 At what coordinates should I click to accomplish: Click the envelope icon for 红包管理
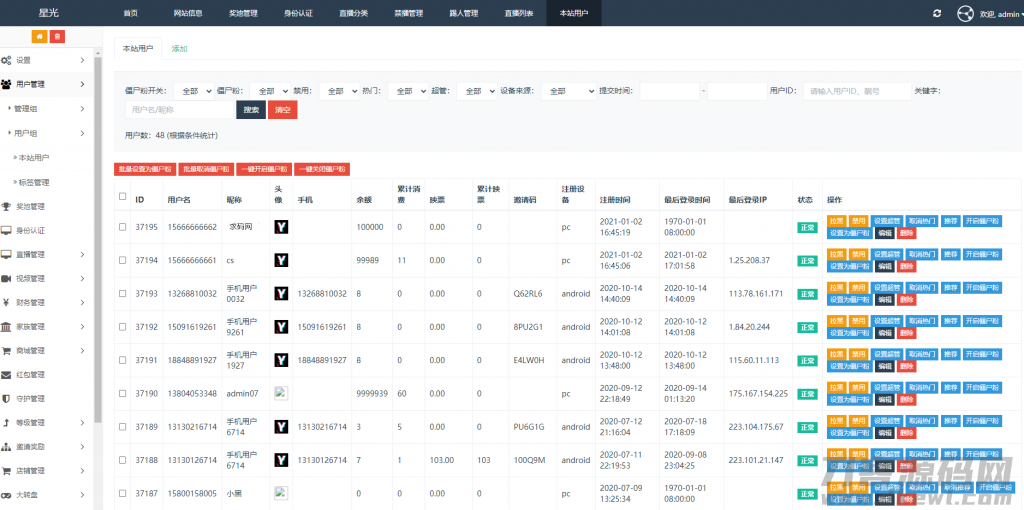7,374
